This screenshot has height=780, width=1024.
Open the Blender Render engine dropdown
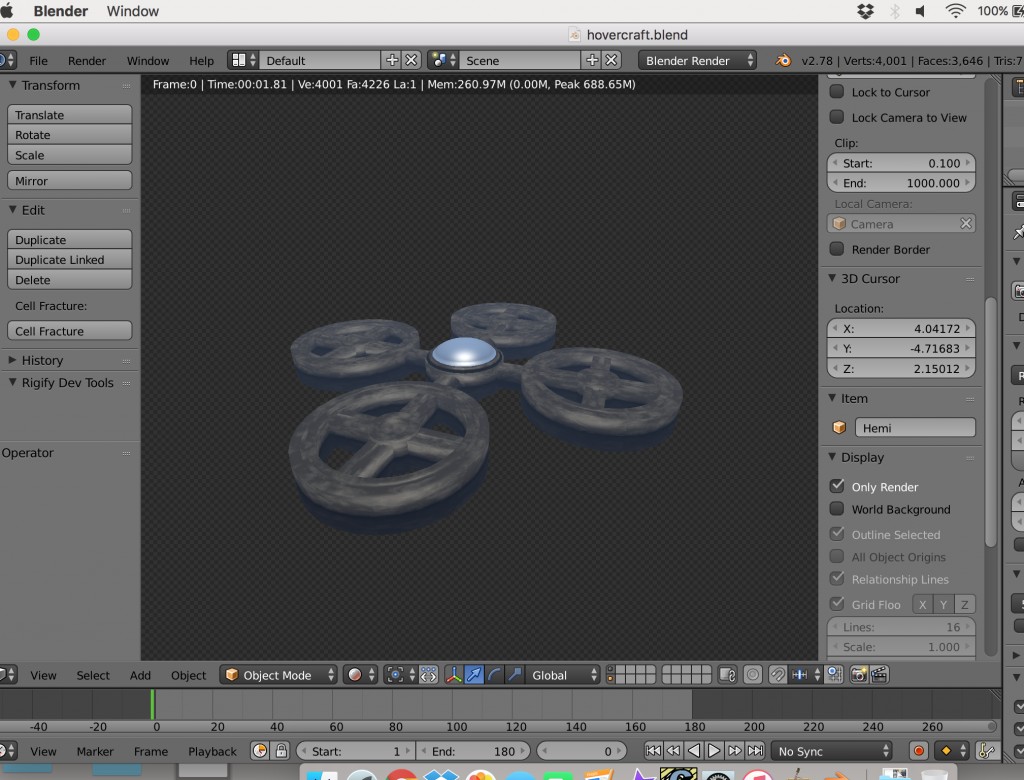click(x=697, y=60)
